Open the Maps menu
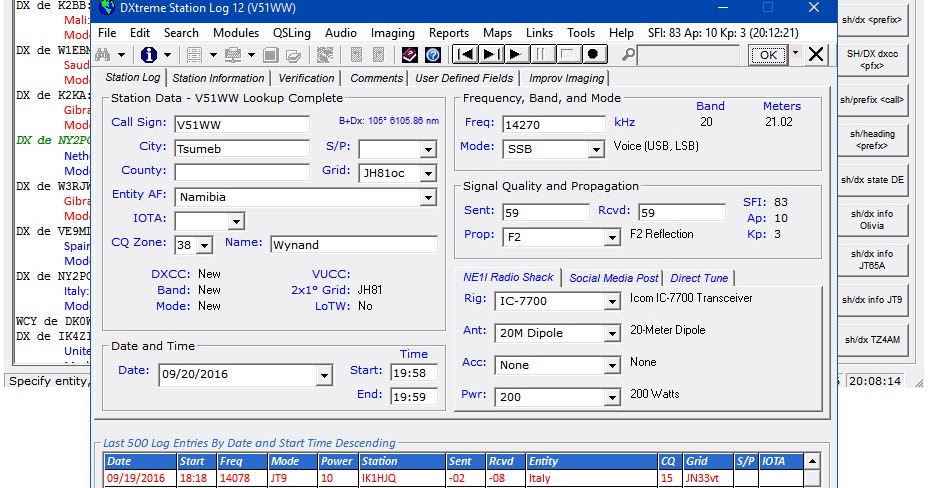The width and height of the screenshot is (928, 488). (x=497, y=33)
